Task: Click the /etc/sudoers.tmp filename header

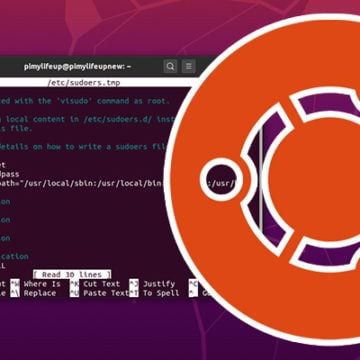Action: pyautogui.click(x=84, y=83)
